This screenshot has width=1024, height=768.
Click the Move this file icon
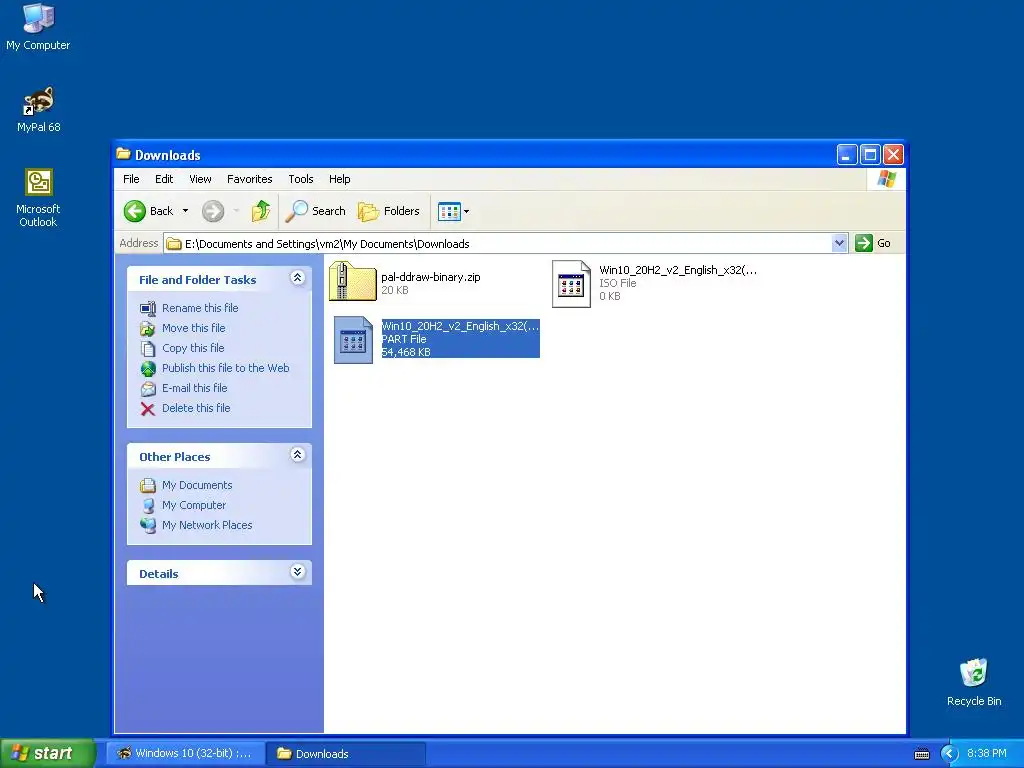tap(148, 328)
